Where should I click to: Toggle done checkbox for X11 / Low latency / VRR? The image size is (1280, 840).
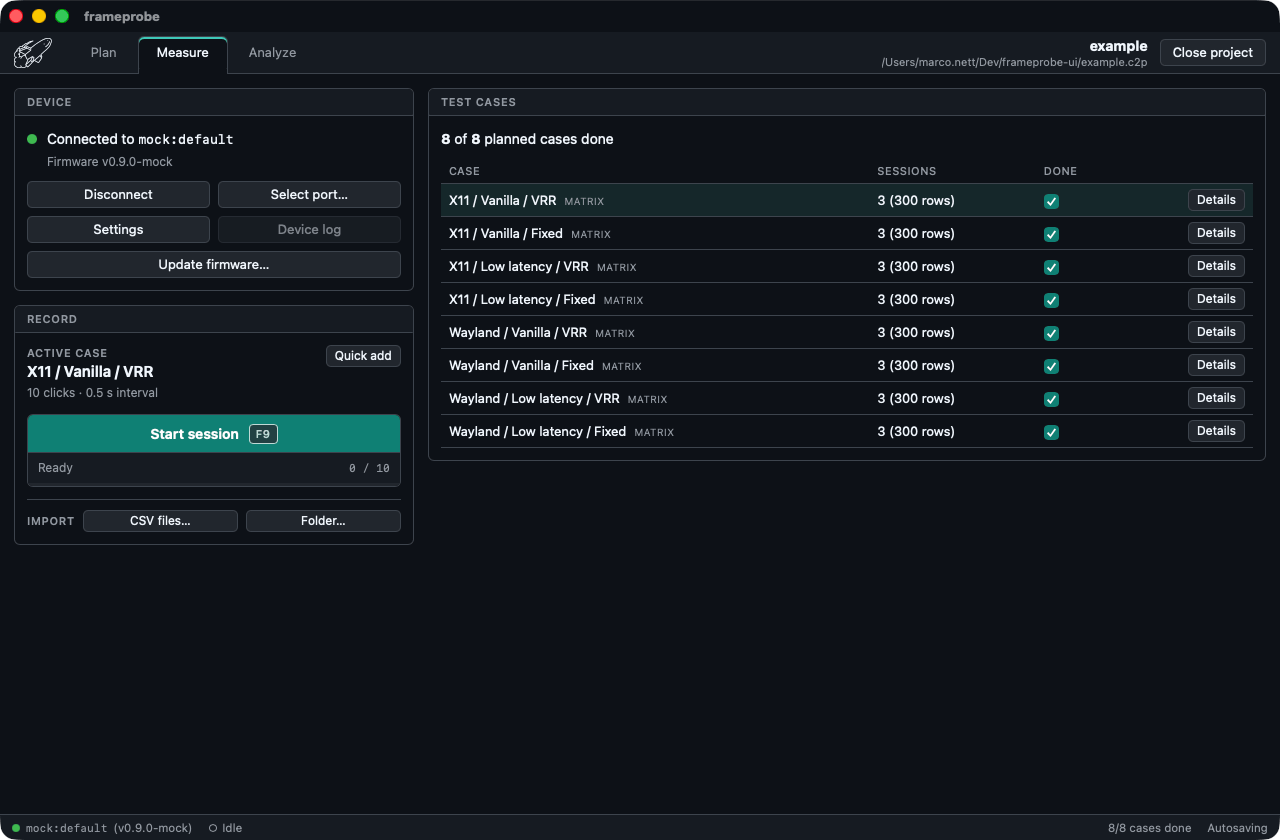[1051, 267]
